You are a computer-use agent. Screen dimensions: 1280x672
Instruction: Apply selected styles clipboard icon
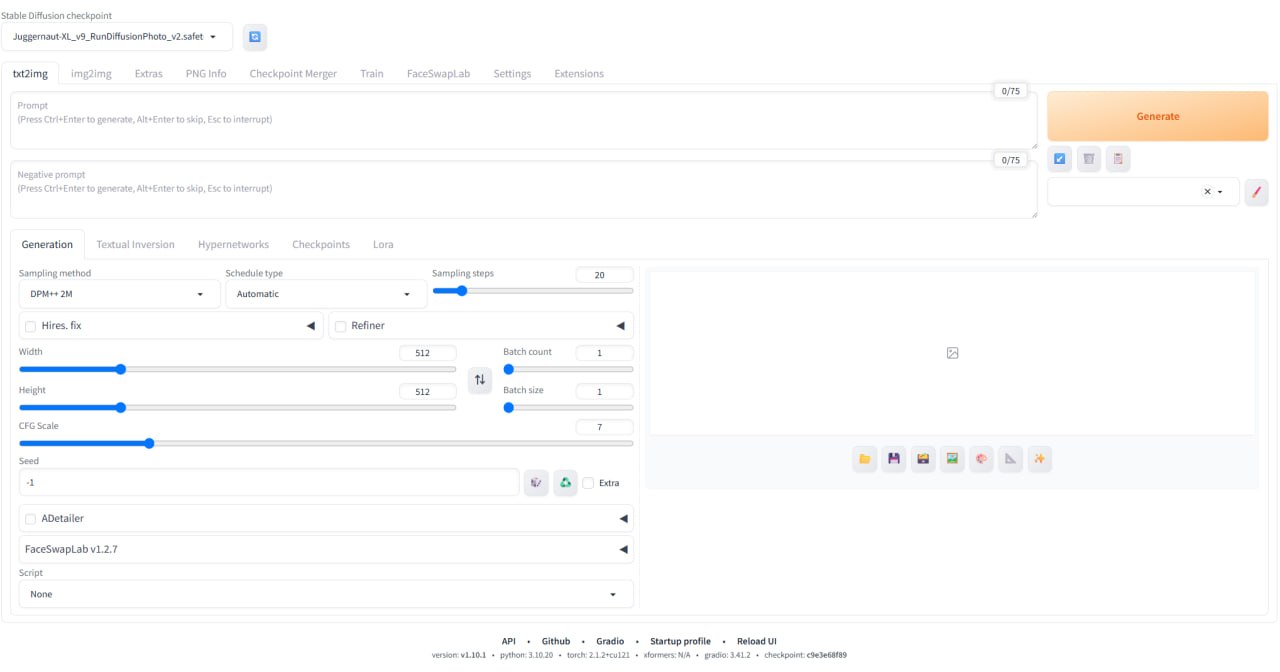(1118, 159)
